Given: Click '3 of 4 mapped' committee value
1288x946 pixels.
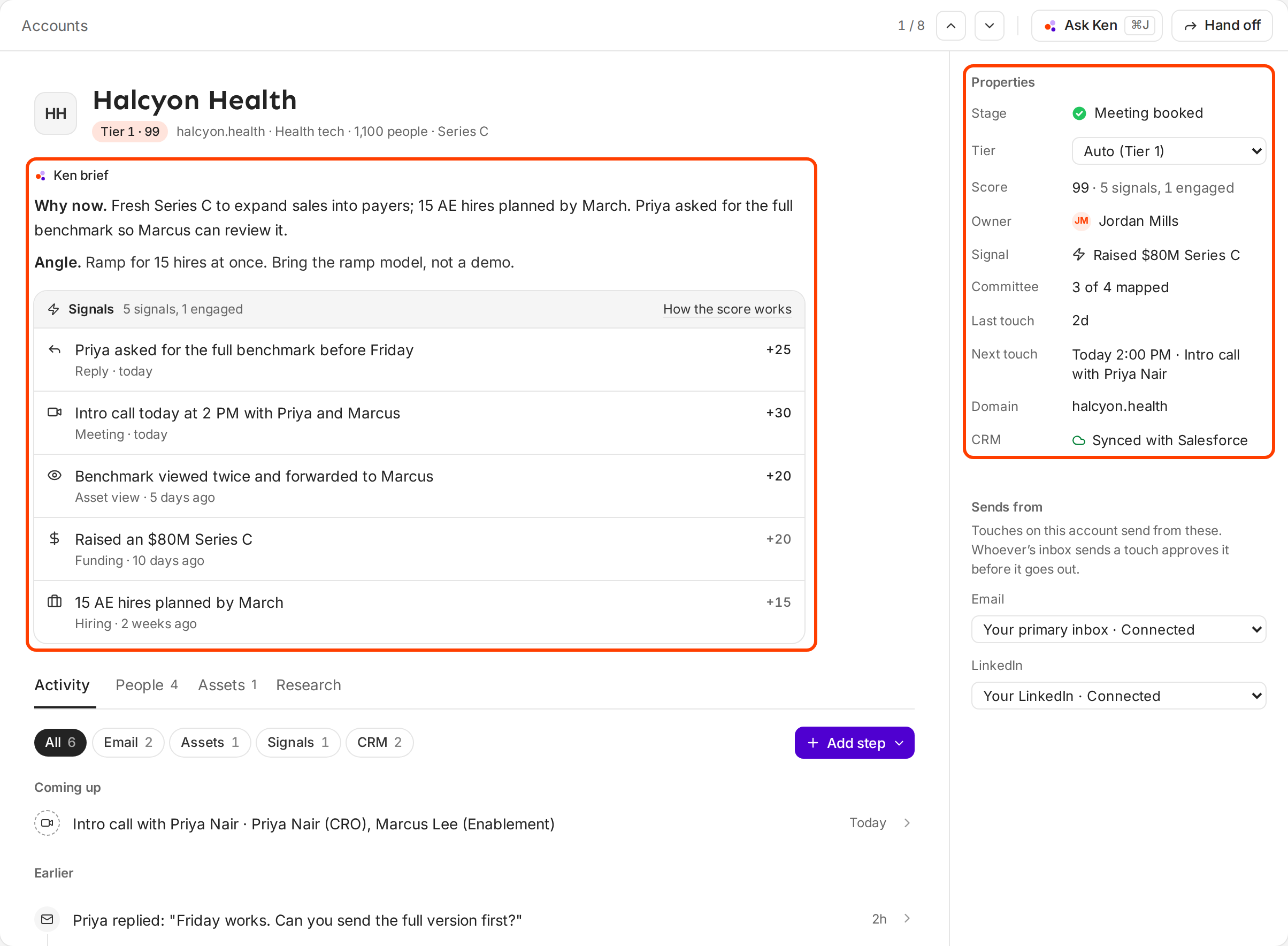Looking at the screenshot, I should 1120,287.
